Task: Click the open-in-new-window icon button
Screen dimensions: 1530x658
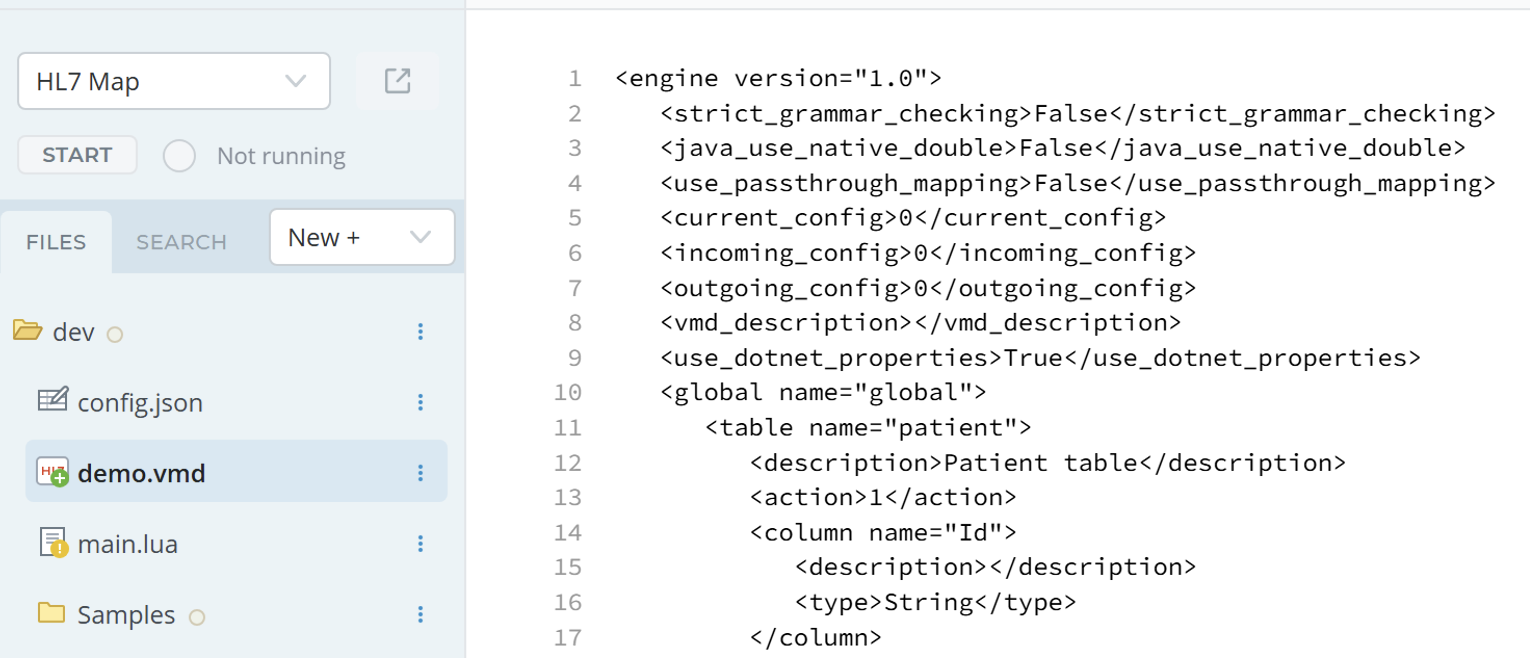Action: pyautogui.click(x=398, y=81)
